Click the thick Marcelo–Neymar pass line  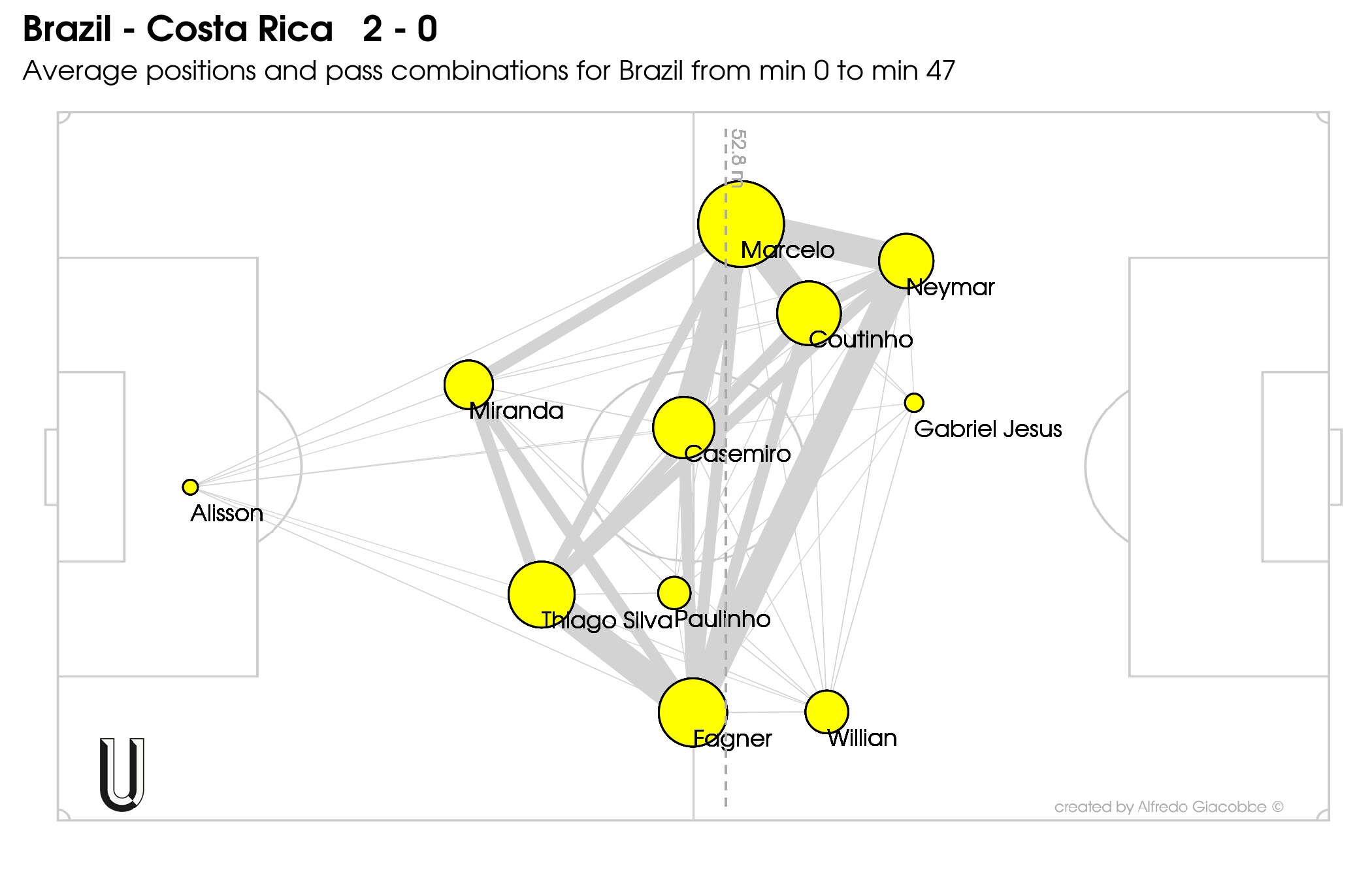click(833, 244)
